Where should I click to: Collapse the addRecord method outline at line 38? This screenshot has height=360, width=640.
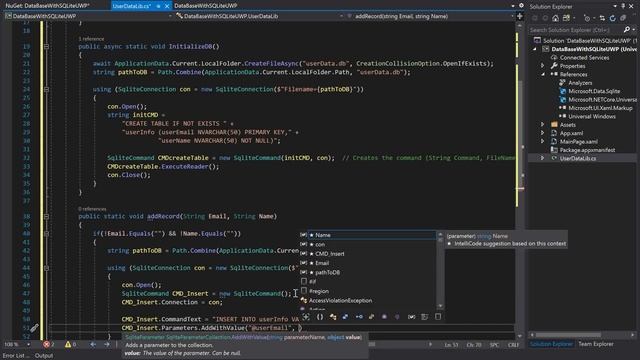(x=46, y=216)
